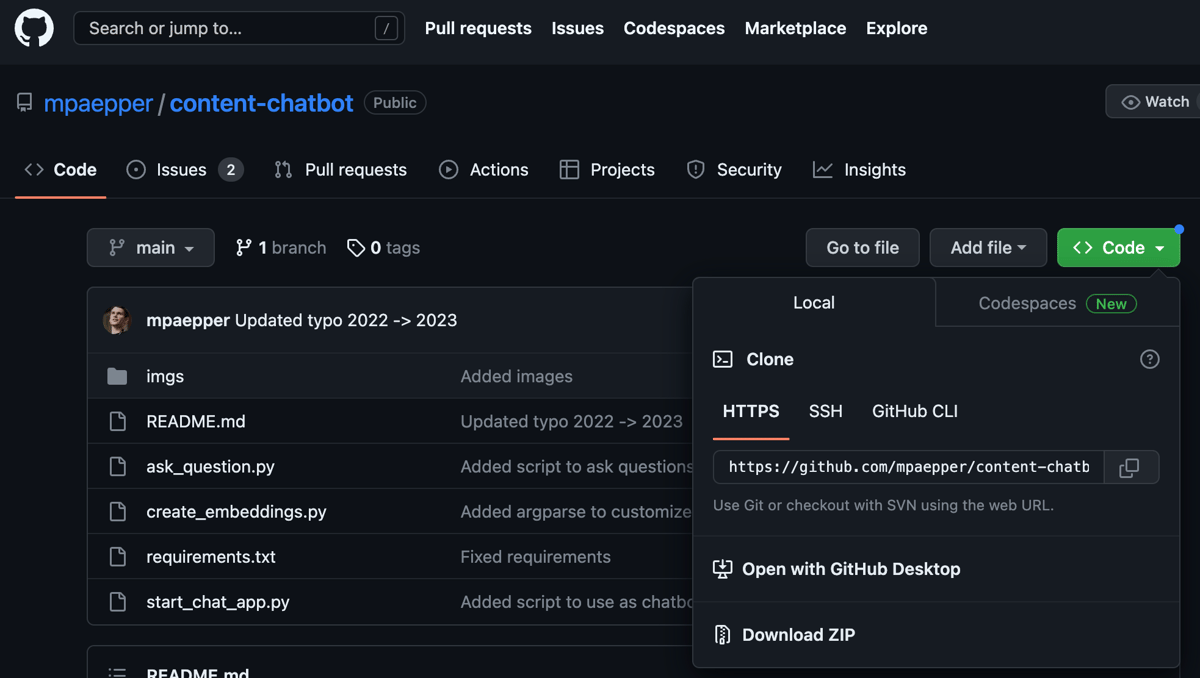Open the mpaepper owner link
This screenshot has width=1200, height=678.
point(98,103)
